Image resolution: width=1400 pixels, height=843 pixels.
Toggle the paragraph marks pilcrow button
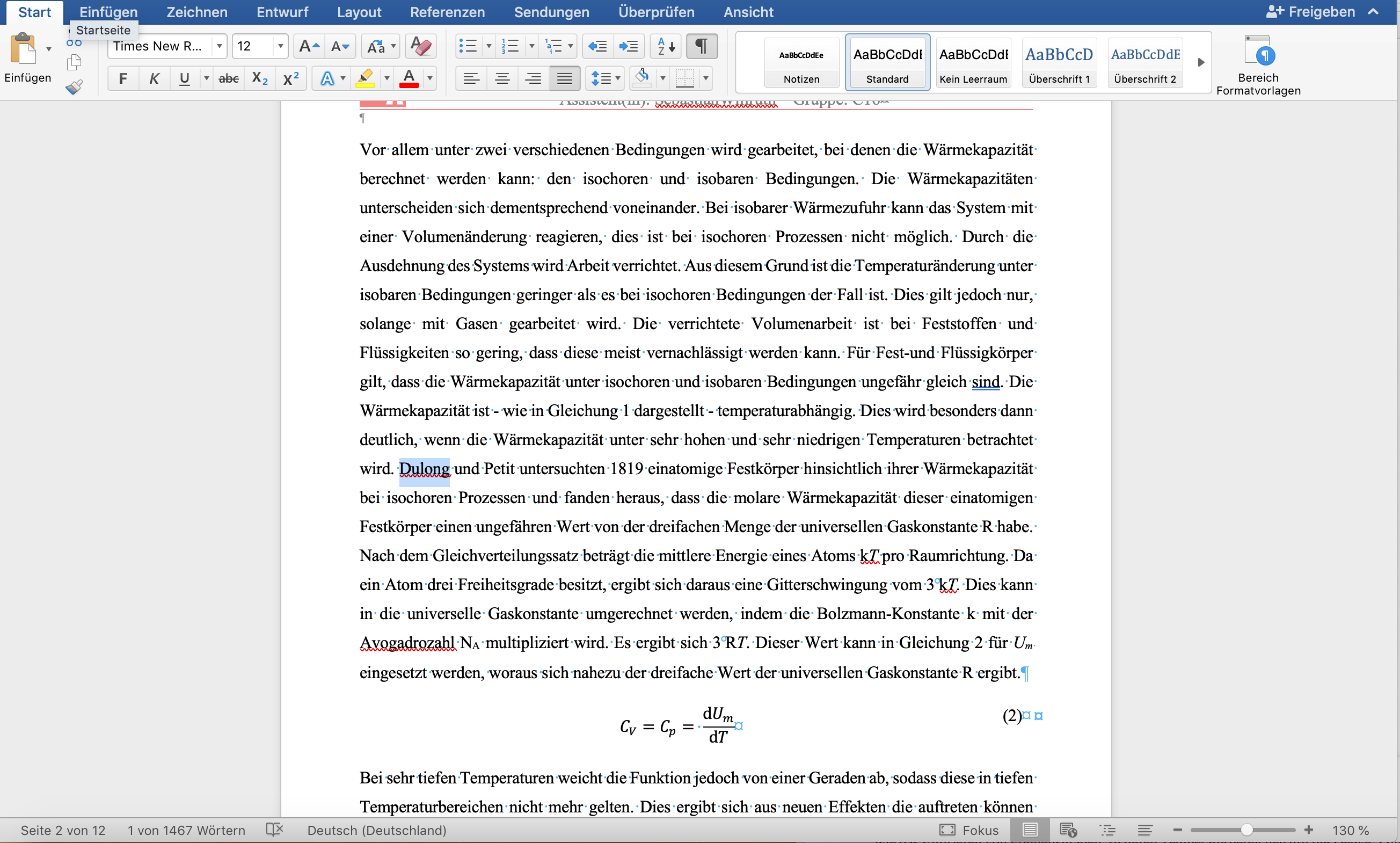(x=702, y=46)
